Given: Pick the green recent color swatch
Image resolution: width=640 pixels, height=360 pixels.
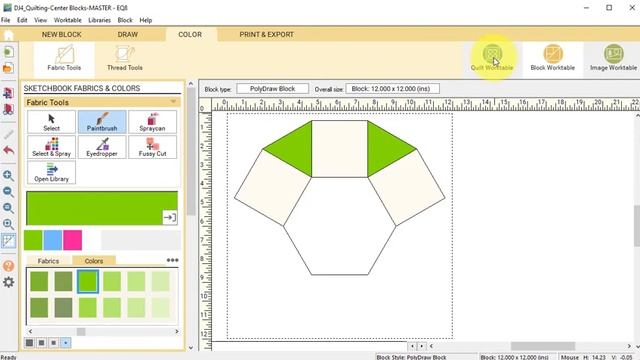Looking at the screenshot, I should tap(33, 240).
